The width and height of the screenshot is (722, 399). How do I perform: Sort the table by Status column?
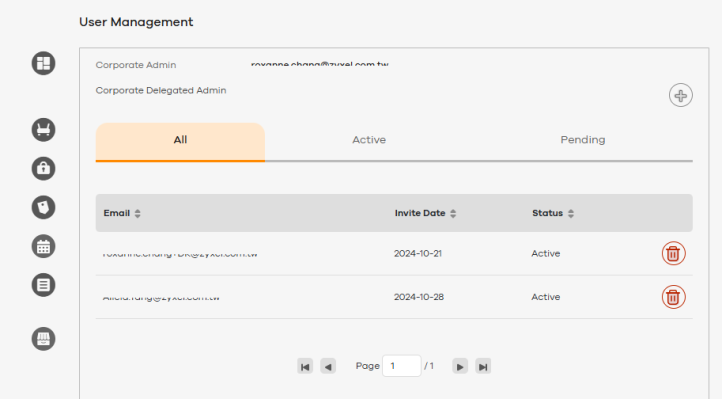(x=571, y=214)
